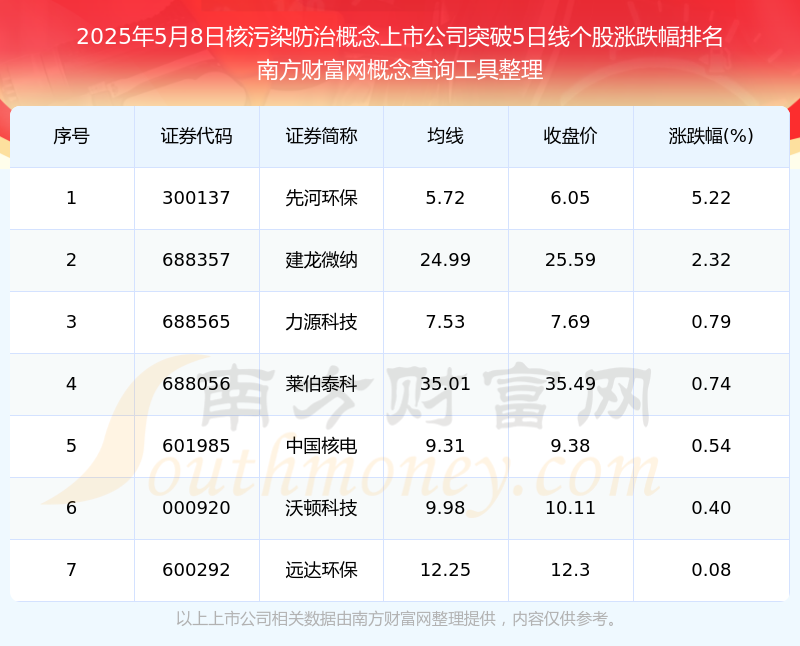Click closing price 10.11

coord(570,508)
